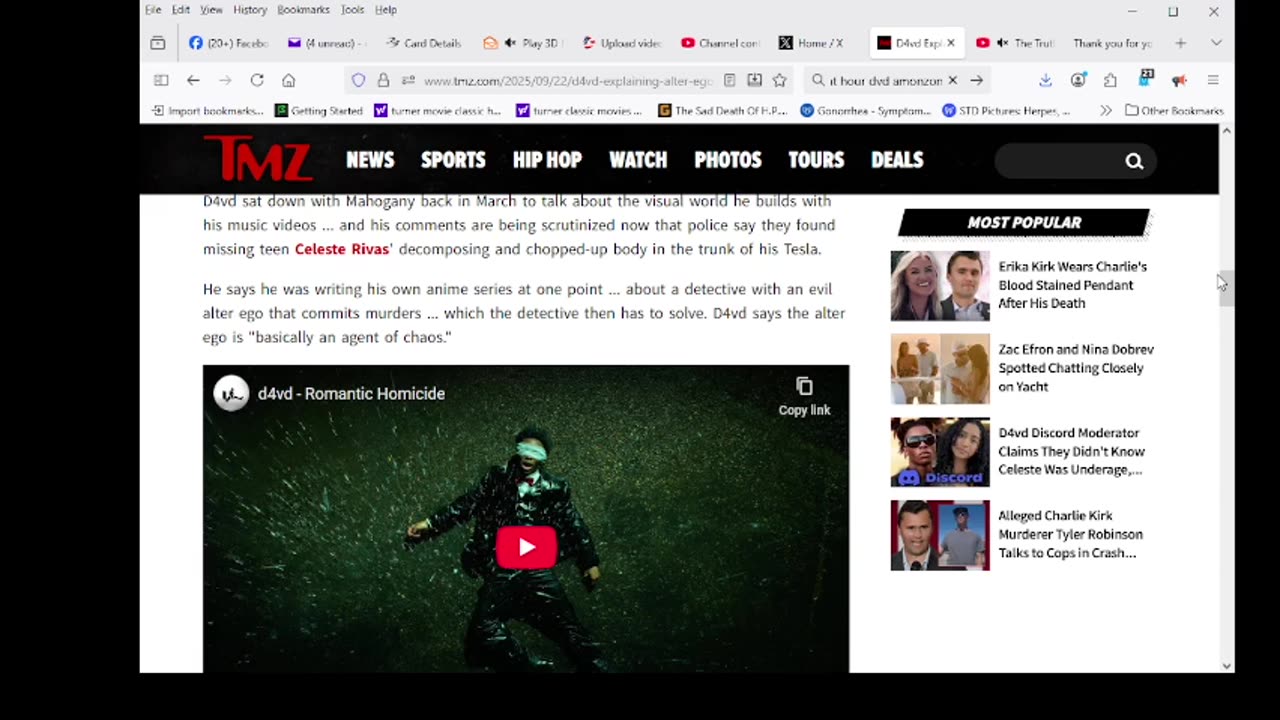Open the Edit menu
Image resolution: width=1280 pixels, height=720 pixels.
click(181, 10)
